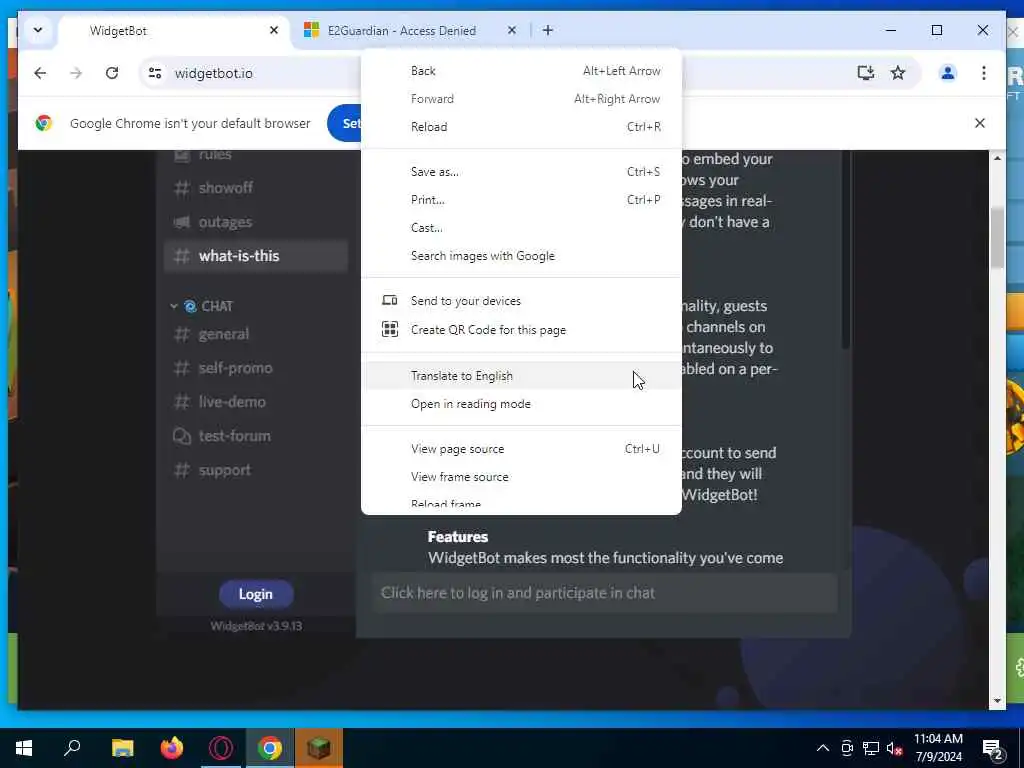Select the WidgetBot tab
Viewport: 1024px width, 768px height.
(x=174, y=31)
